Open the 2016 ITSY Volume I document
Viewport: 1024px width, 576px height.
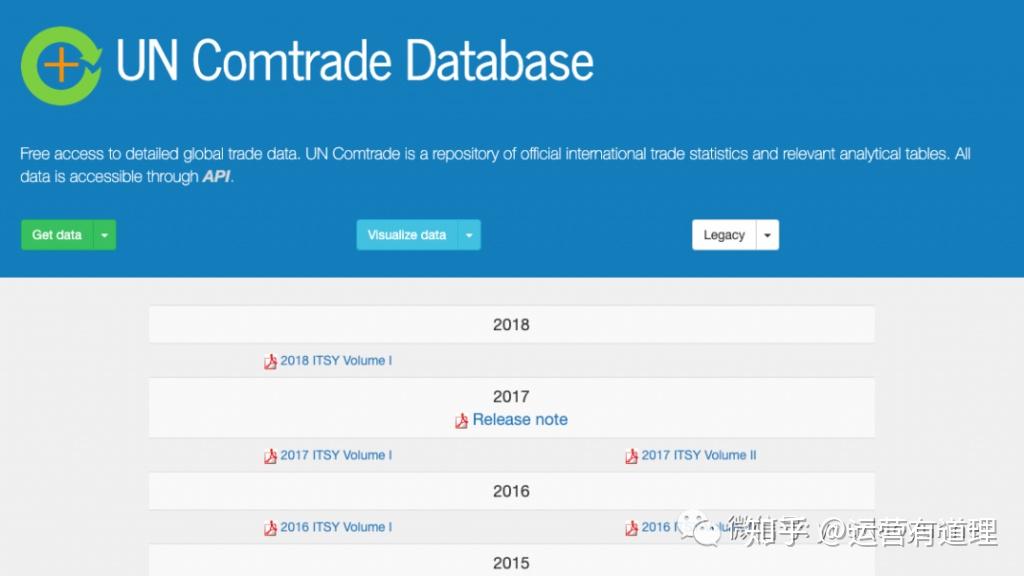click(x=334, y=527)
